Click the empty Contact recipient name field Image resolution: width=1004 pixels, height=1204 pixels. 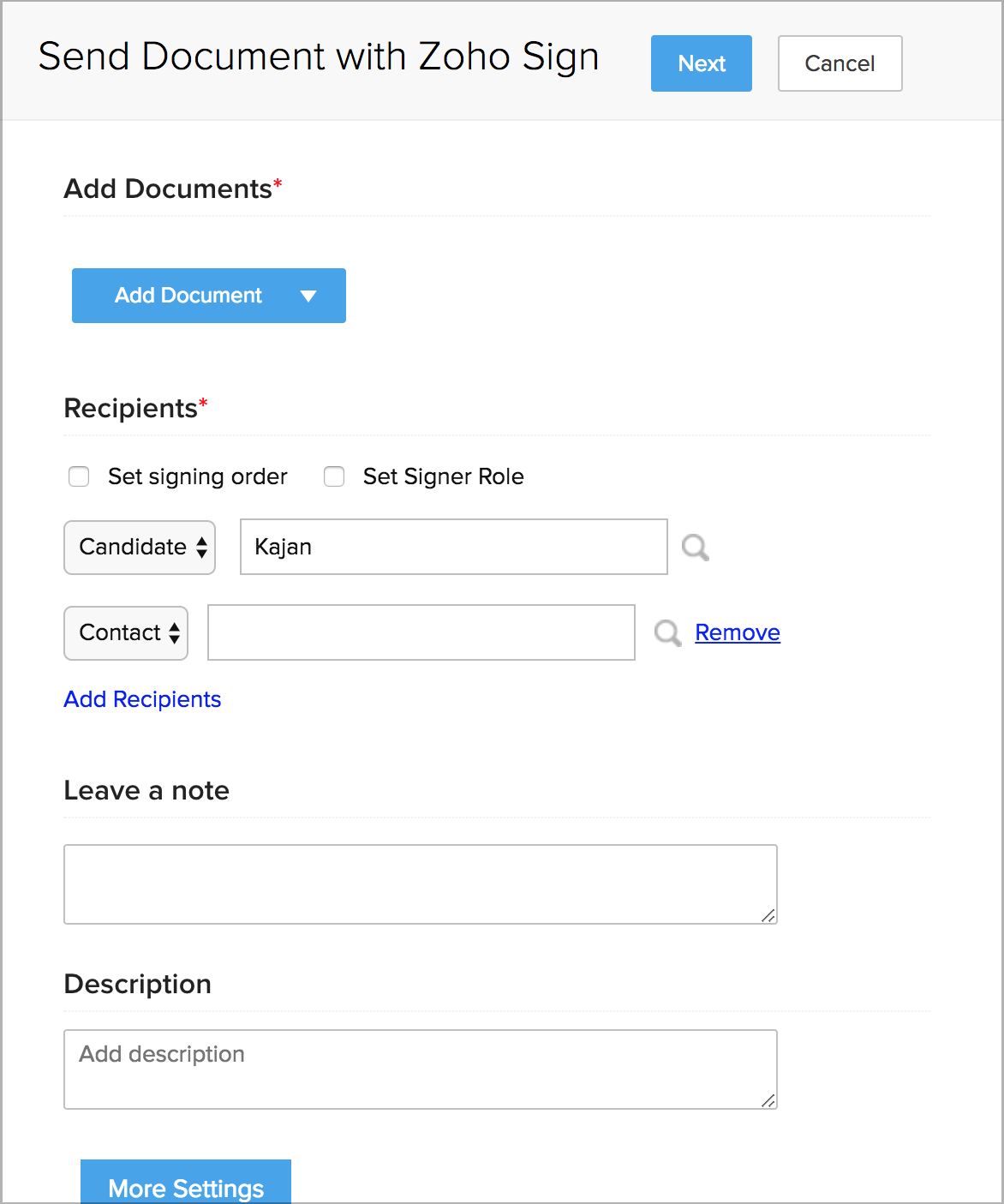click(x=421, y=632)
